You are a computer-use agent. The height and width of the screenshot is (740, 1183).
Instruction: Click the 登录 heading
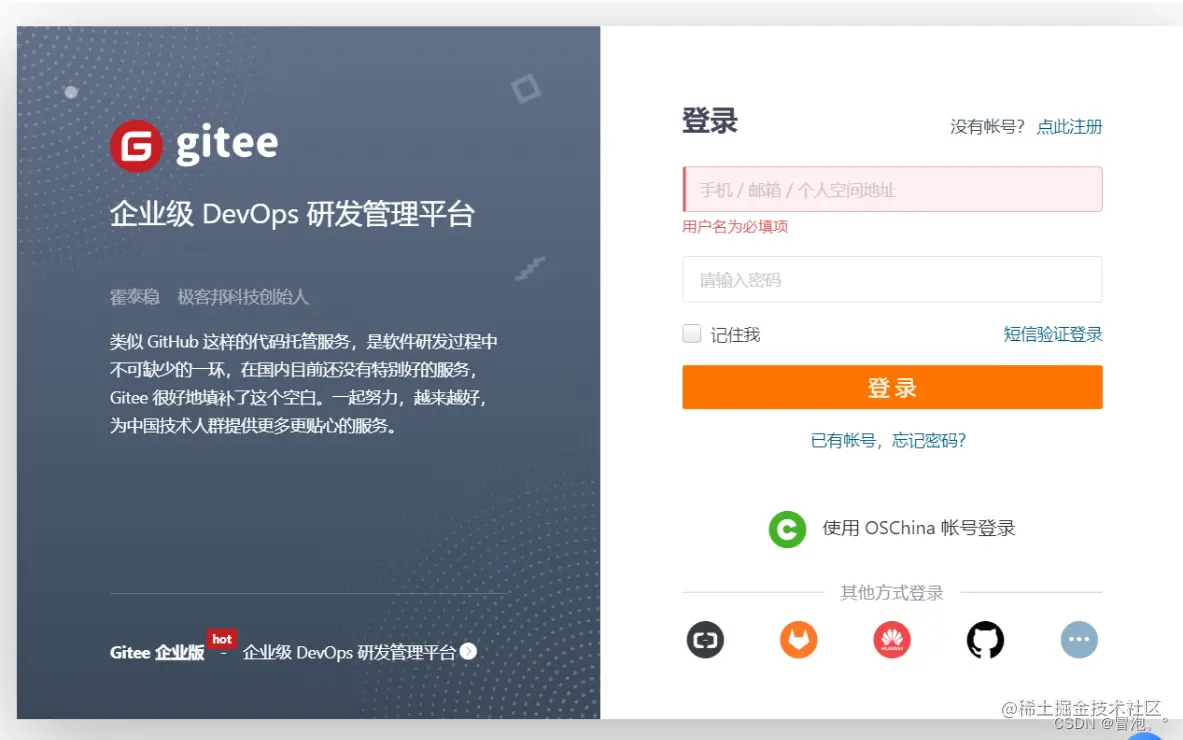tap(709, 121)
